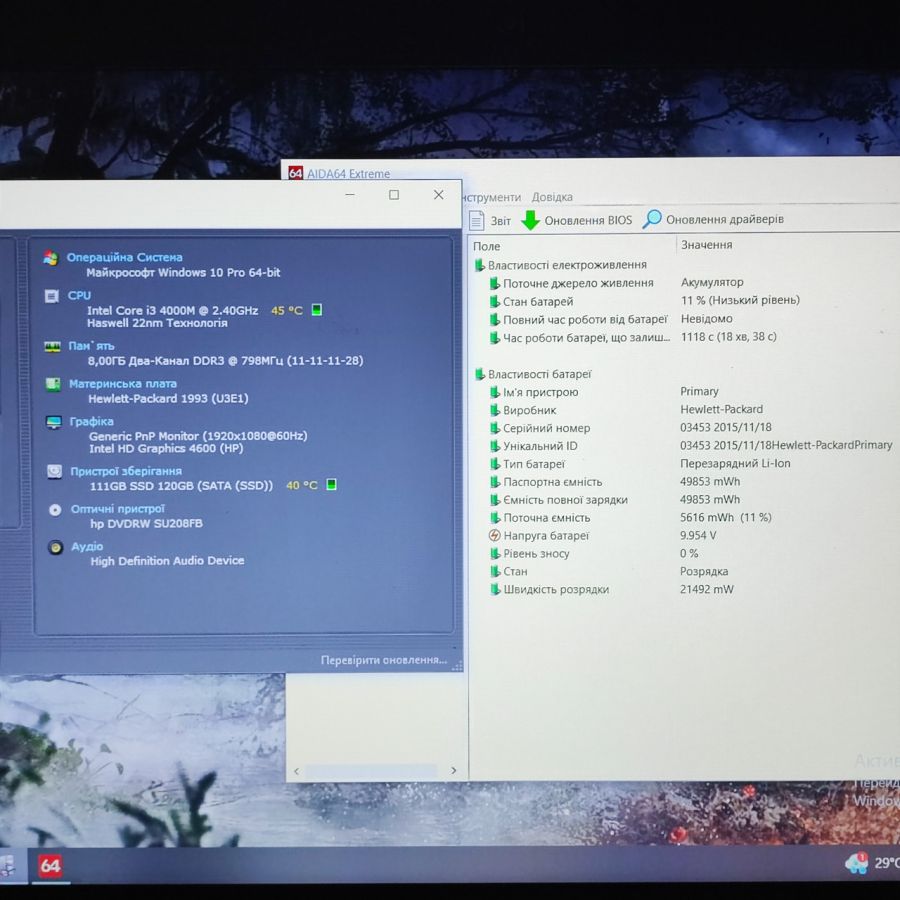The height and width of the screenshot is (900, 900).
Task: Click the Оптичні пристрої heading link
Action: click(118, 509)
